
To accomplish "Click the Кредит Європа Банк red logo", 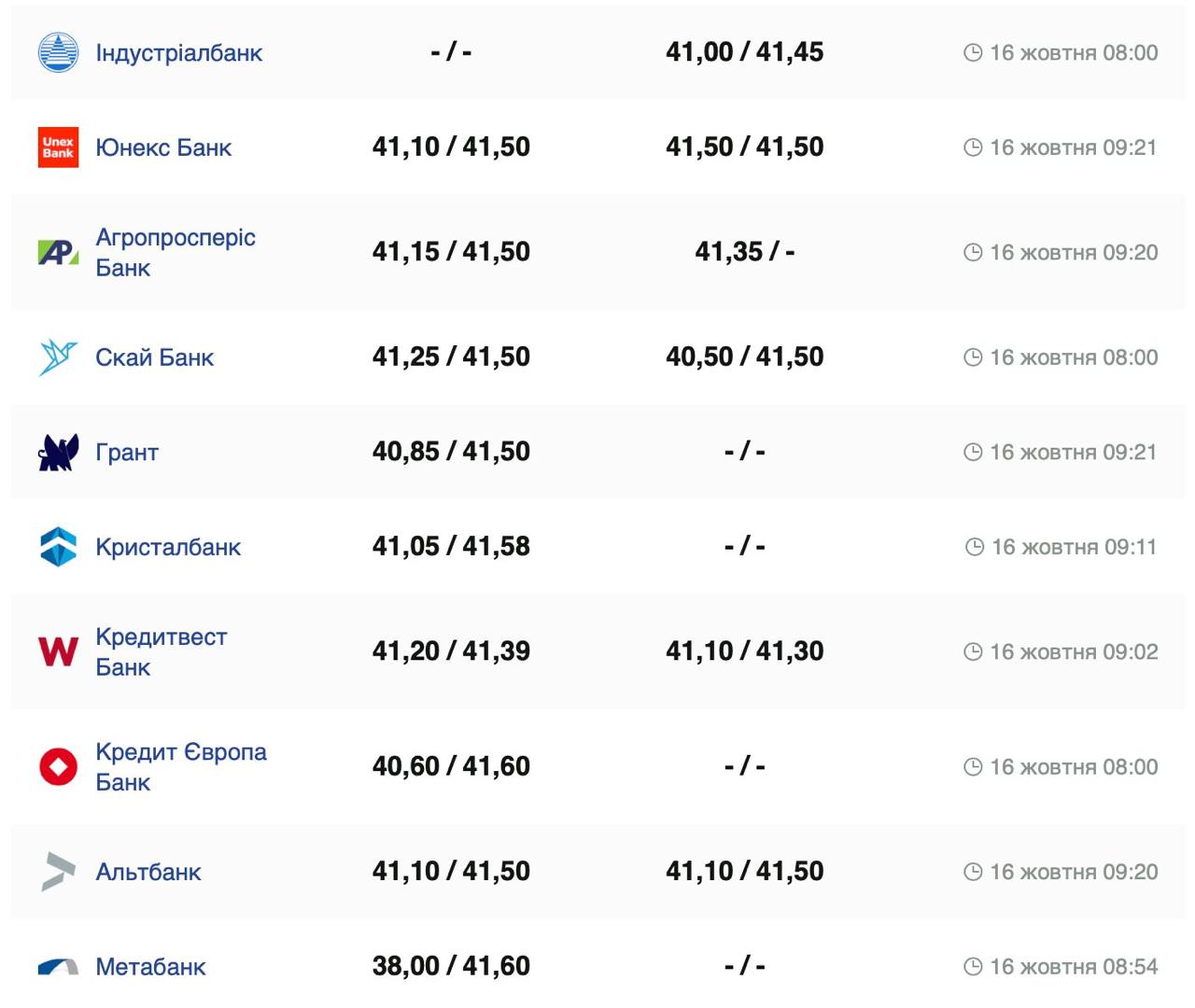I will pos(58,766).
